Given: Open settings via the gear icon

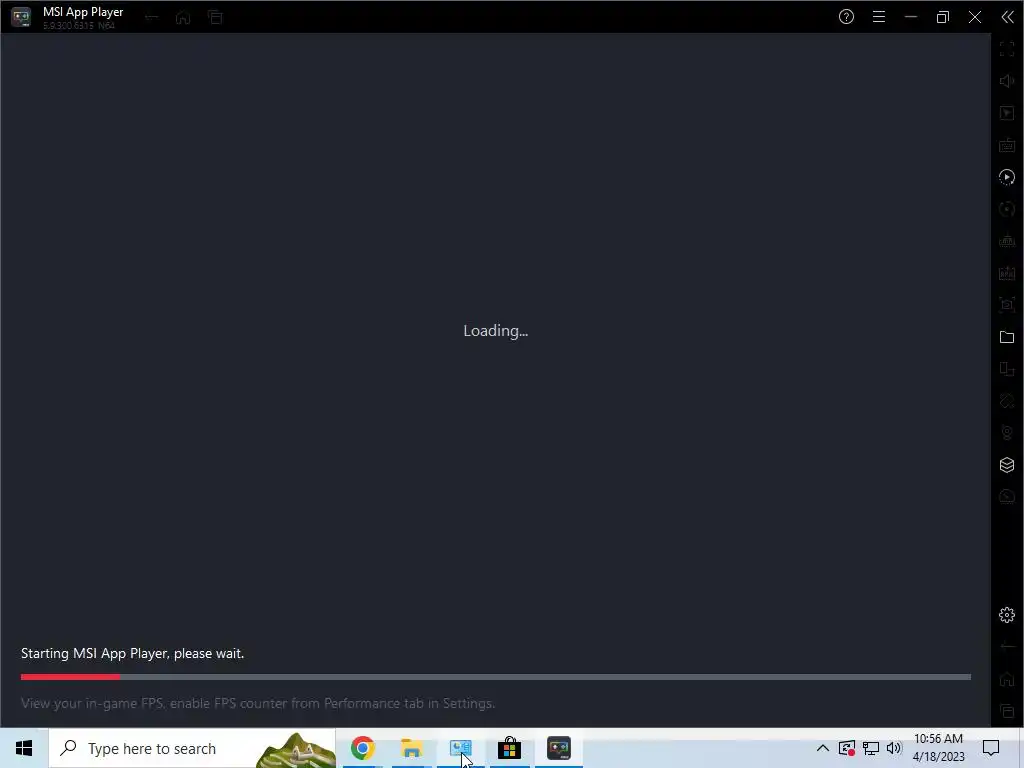Looking at the screenshot, I should [x=1006, y=615].
